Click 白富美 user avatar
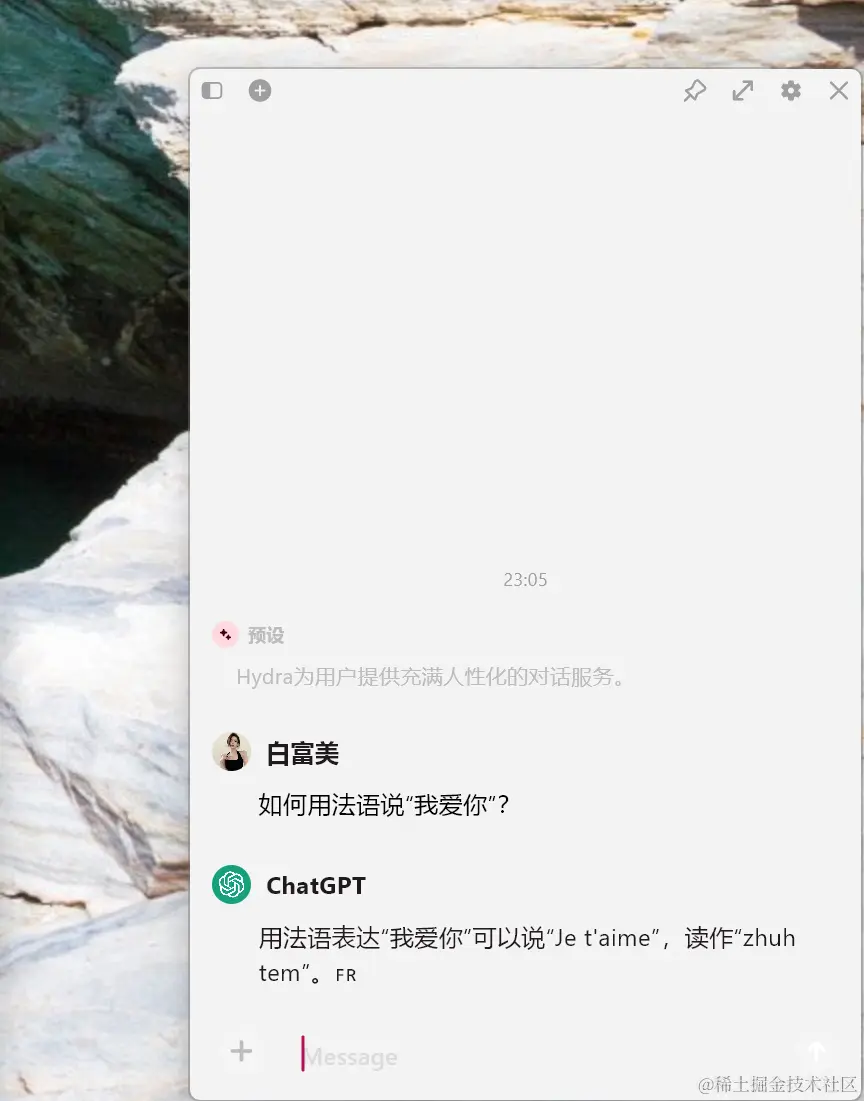Viewport: 864px width, 1101px height. point(232,752)
